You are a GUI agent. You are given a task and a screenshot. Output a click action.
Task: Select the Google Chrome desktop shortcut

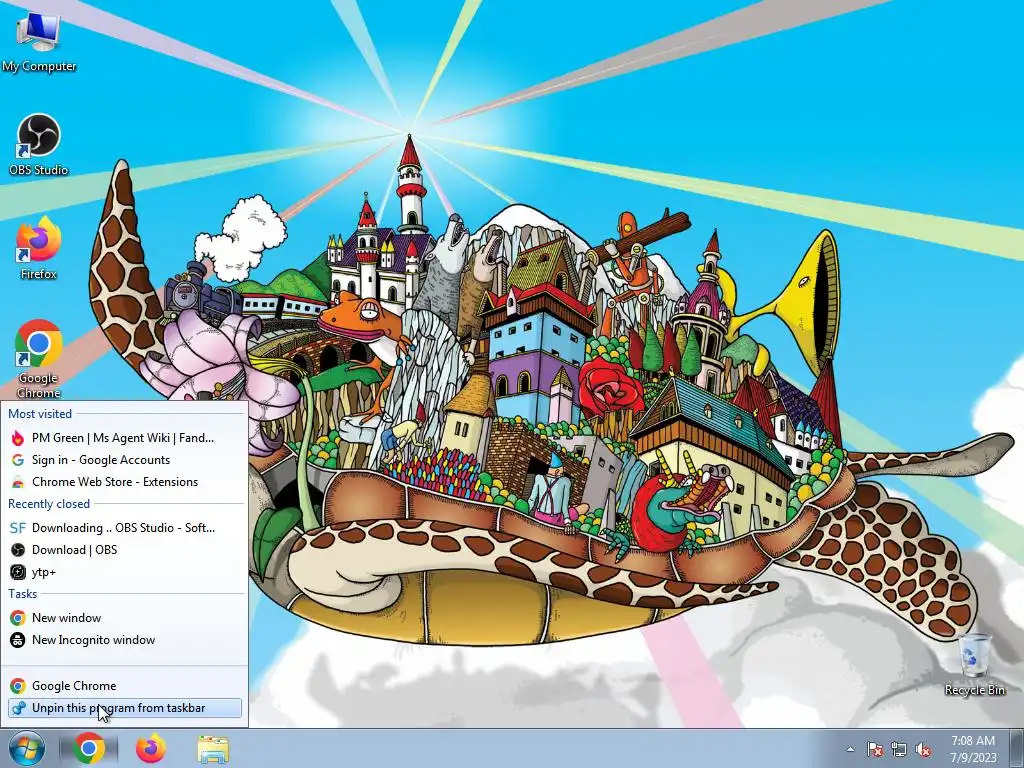click(x=39, y=359)
